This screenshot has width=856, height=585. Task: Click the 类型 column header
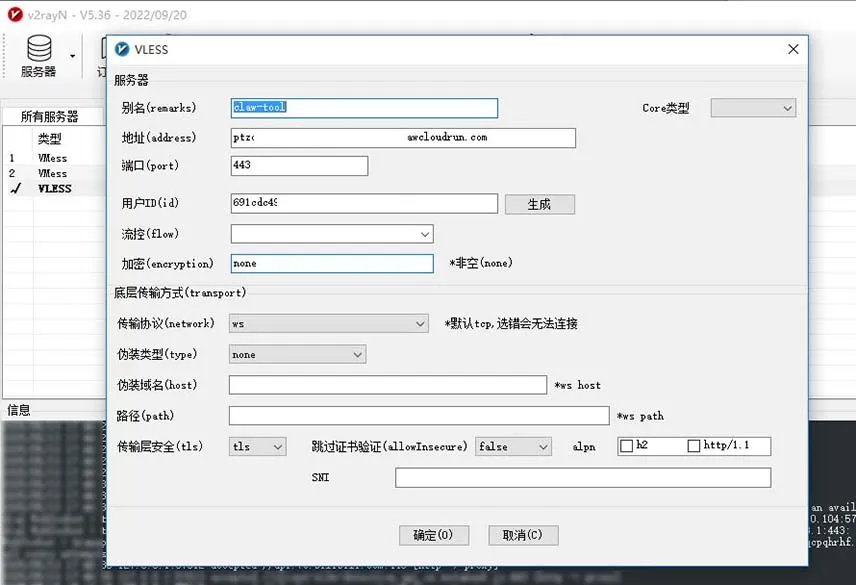coord(50,139)
